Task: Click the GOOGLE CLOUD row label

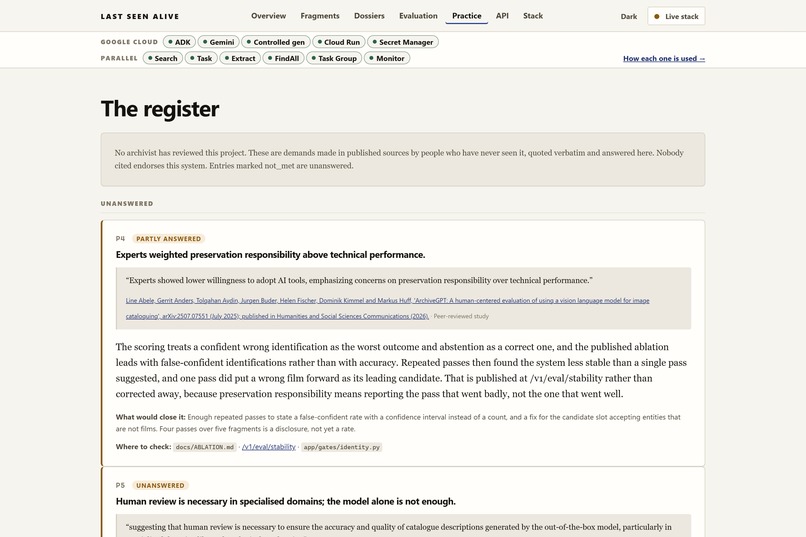Action: pos(129,42)
